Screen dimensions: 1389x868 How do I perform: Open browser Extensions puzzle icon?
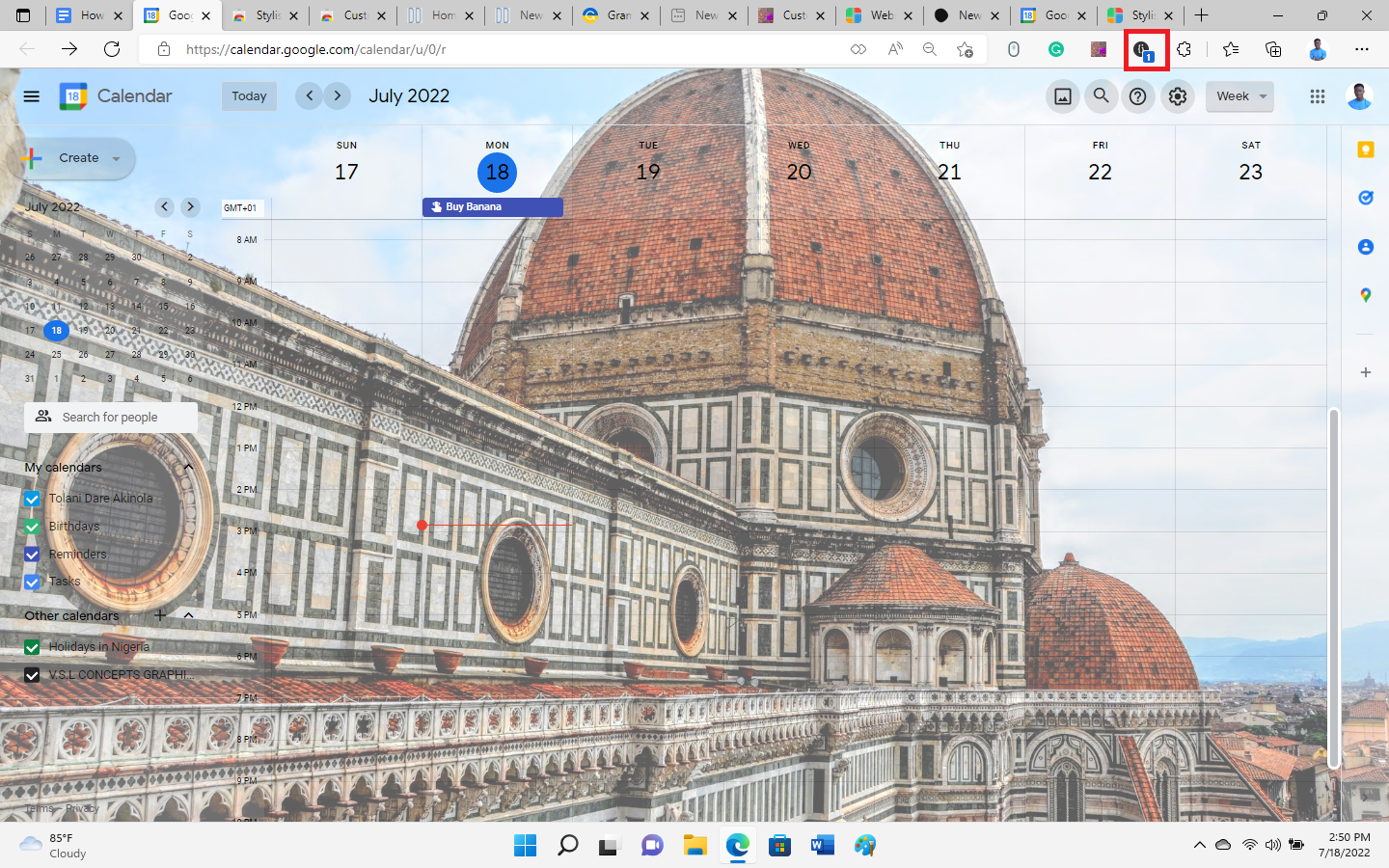tap(1184, 49)
